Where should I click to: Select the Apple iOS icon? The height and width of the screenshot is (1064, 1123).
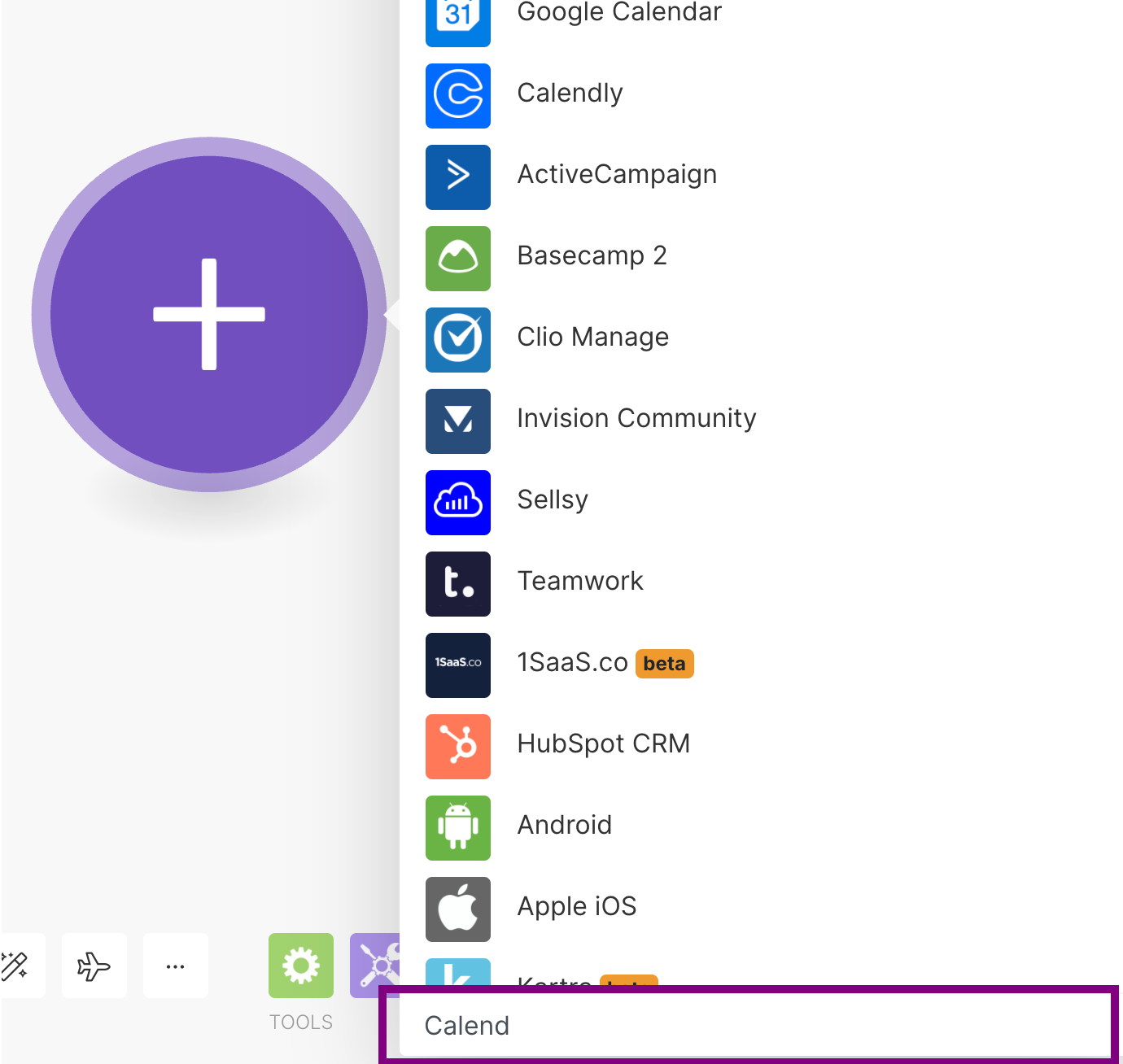[x=458, y=909]
